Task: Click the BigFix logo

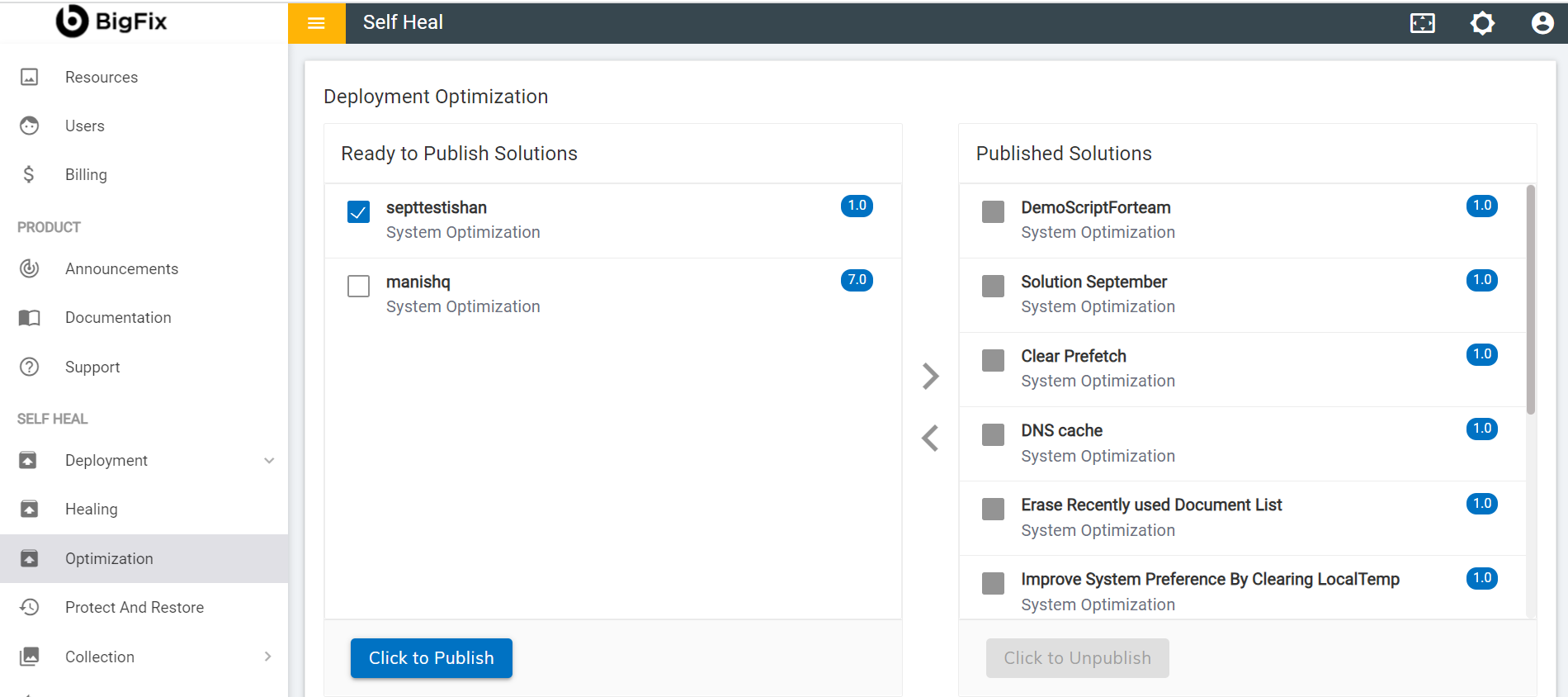Action: pos(111,21)
